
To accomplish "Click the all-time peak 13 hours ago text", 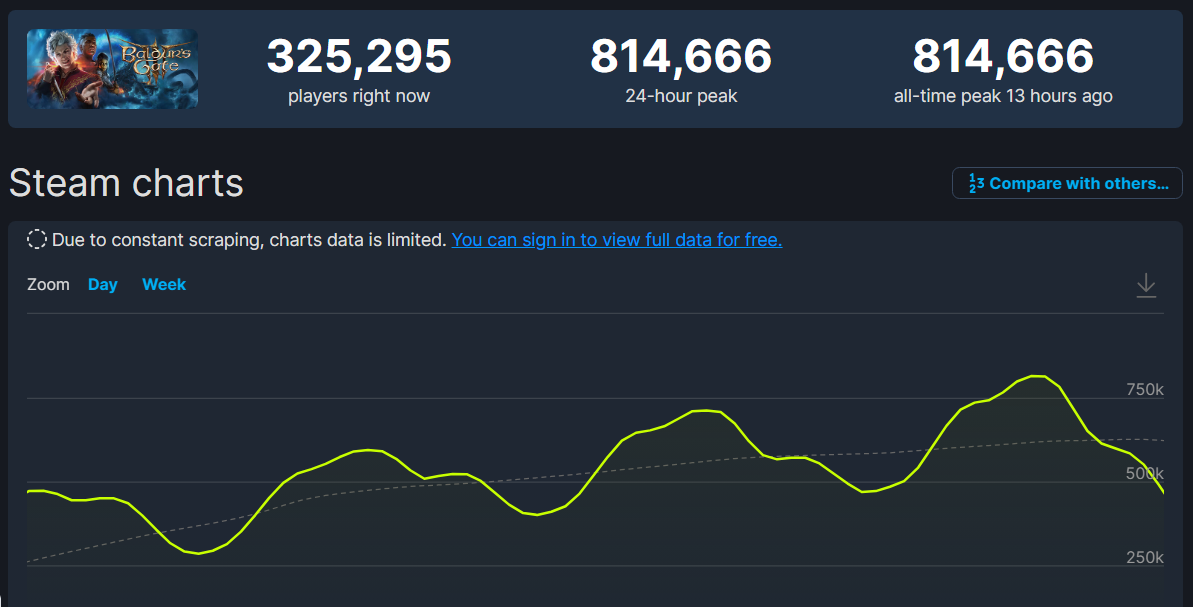I will (x=1003, y=96).
